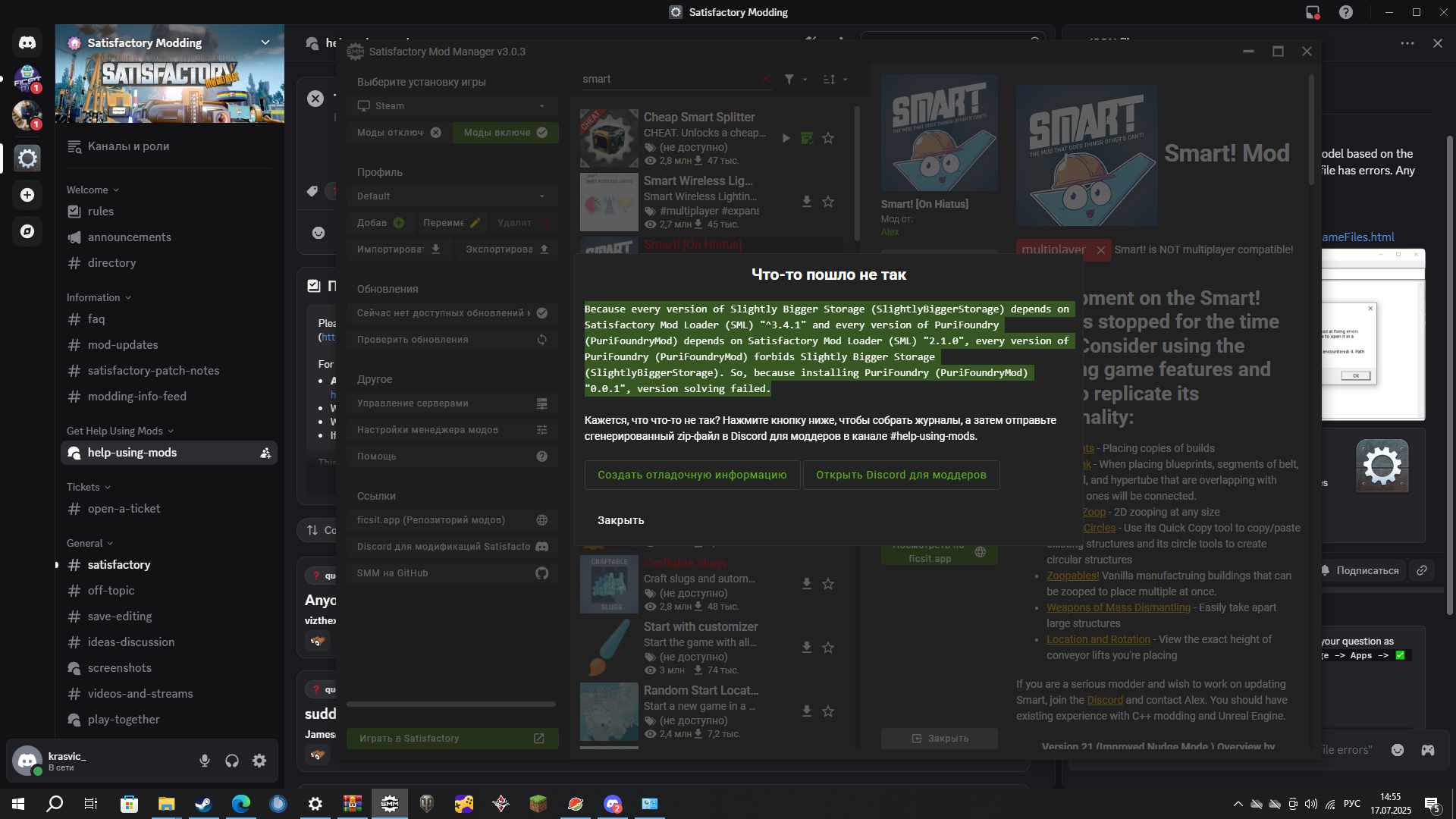Download the Craftable Slugs mod

(807, 584)
